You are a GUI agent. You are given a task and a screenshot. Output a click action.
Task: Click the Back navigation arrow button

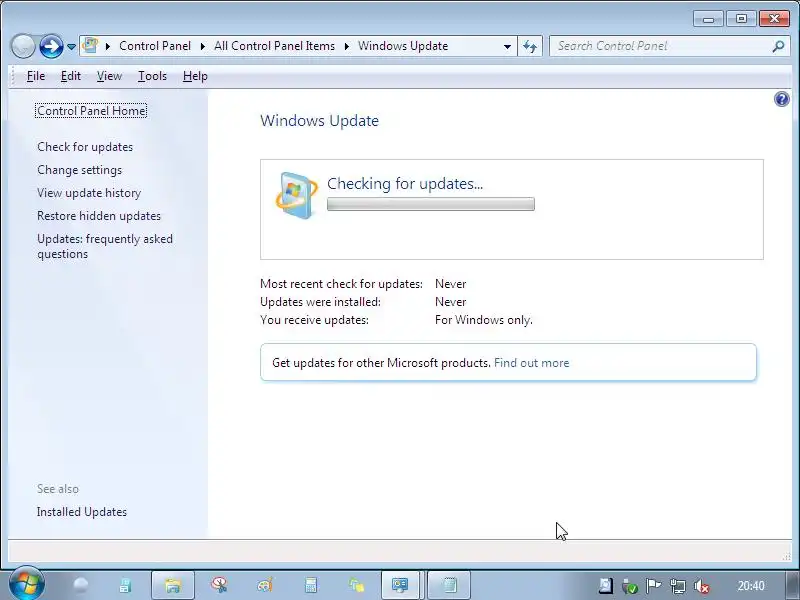(22, 46)
